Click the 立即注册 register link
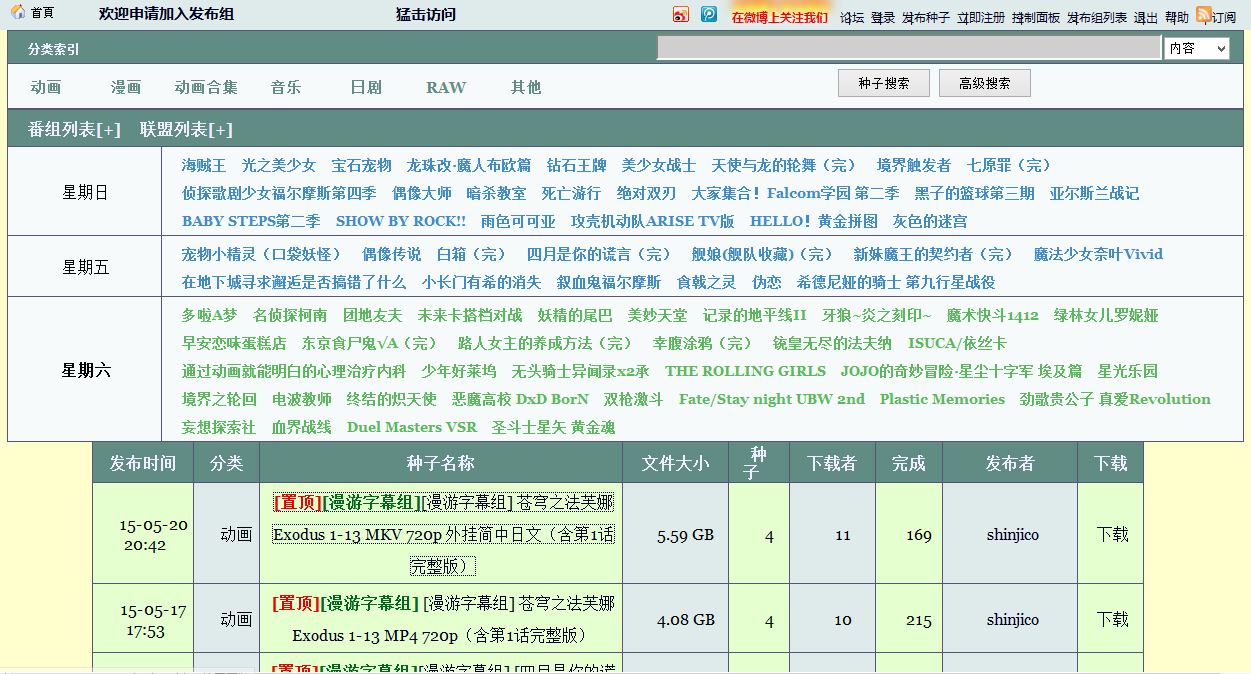The height and width of the screenshot is (674, 1251). 981,17
